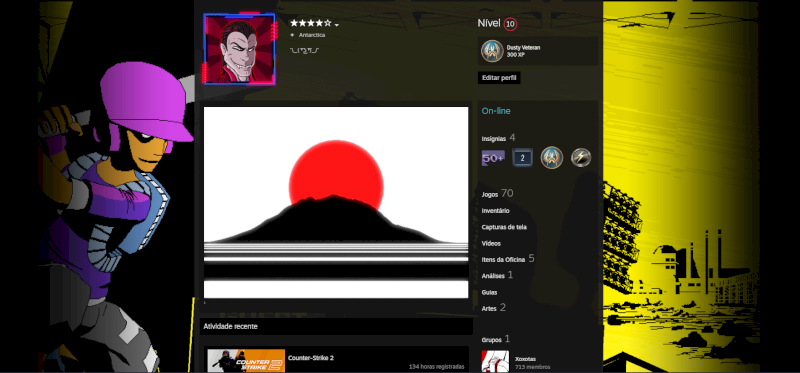Open the lightning bolt badge
This screenshot has height=373, width=800.
tap(581, 158)
